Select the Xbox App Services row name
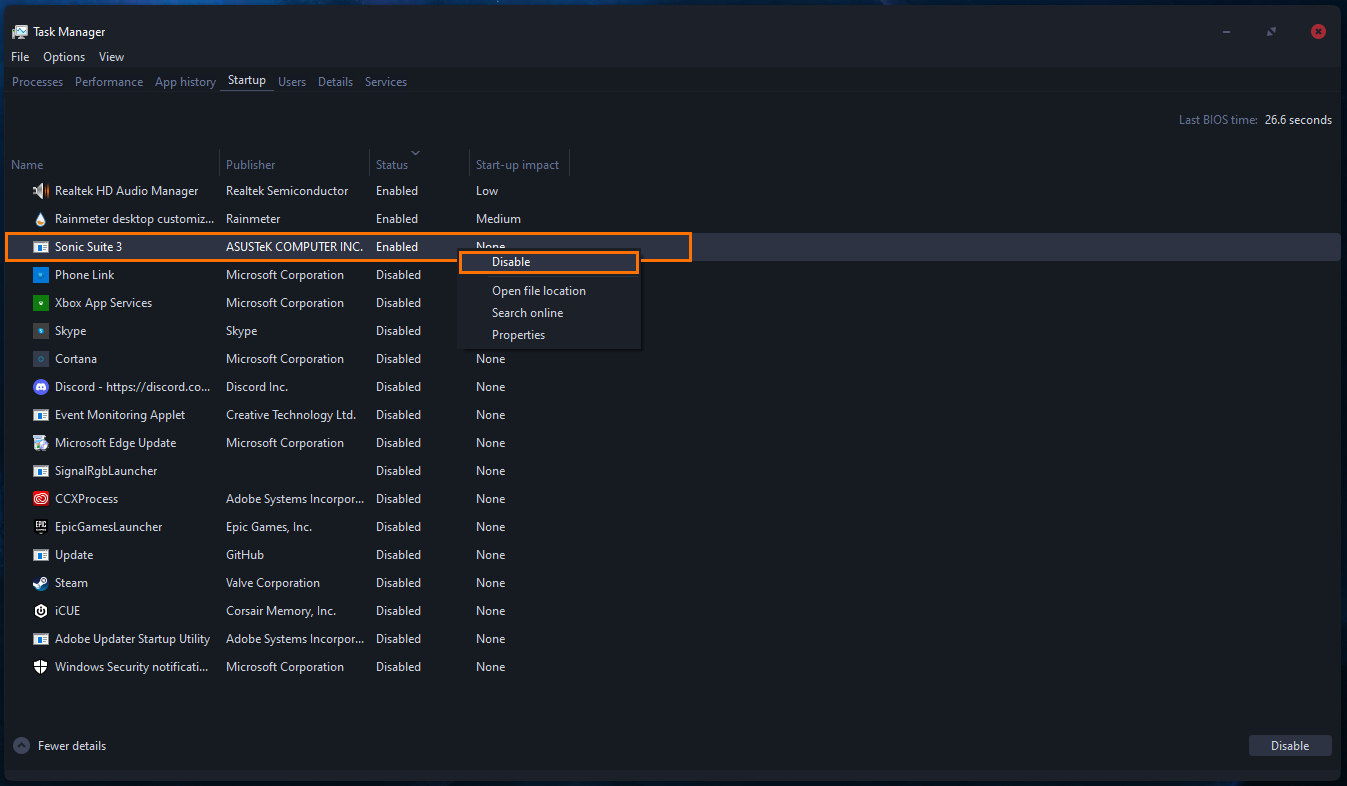This screenshot has width=1347, height=786. pos(103,303)
